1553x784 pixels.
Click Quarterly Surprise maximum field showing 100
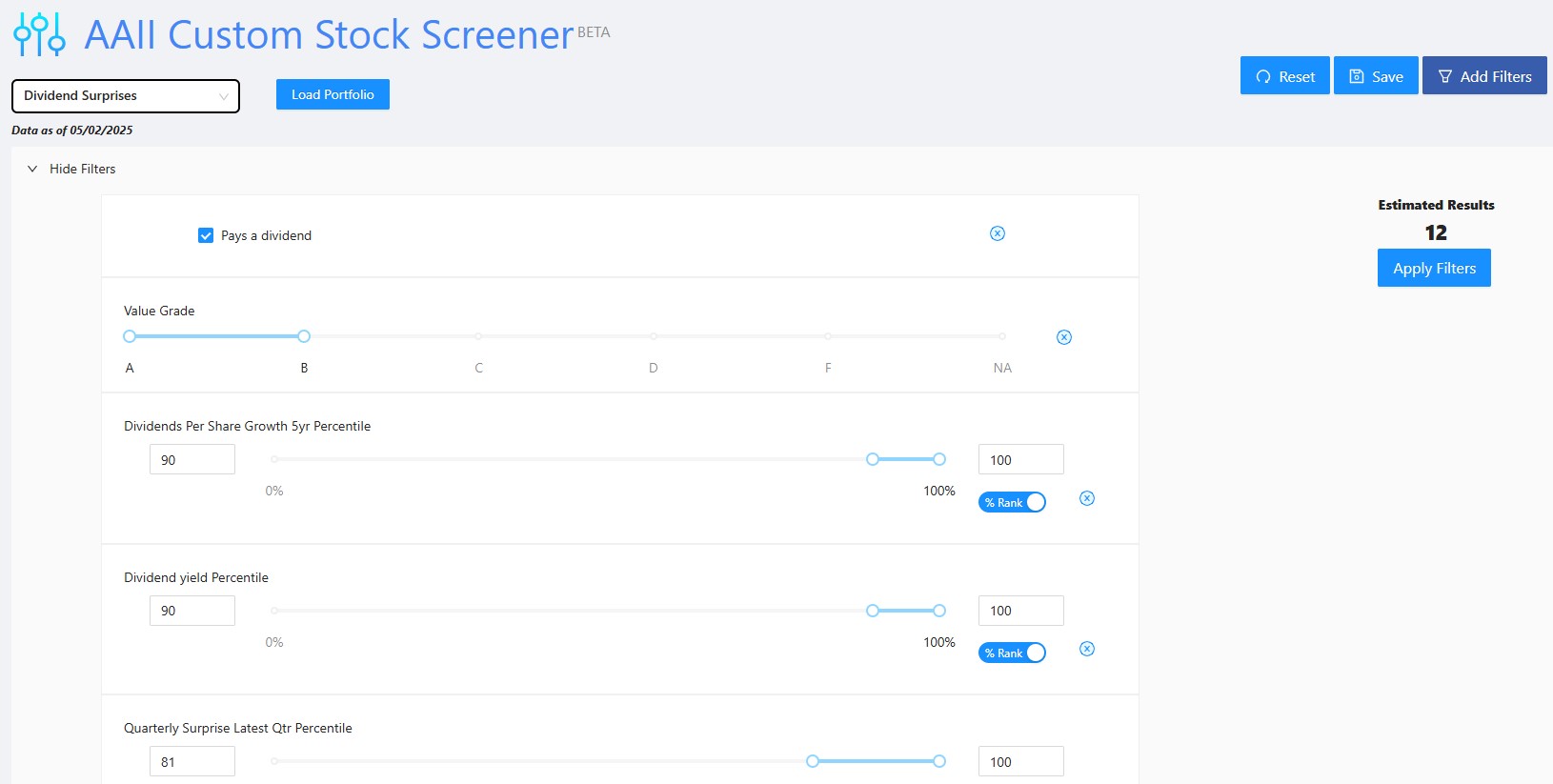click(x=1021, y=761)
